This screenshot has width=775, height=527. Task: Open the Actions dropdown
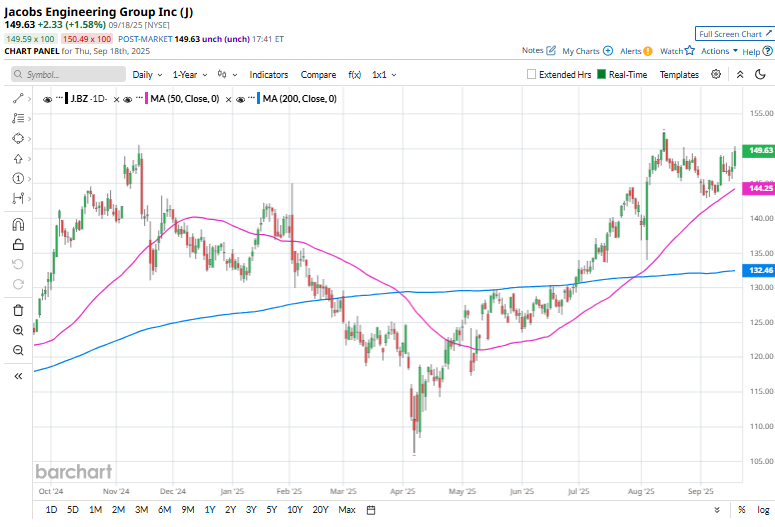(719, 51)
